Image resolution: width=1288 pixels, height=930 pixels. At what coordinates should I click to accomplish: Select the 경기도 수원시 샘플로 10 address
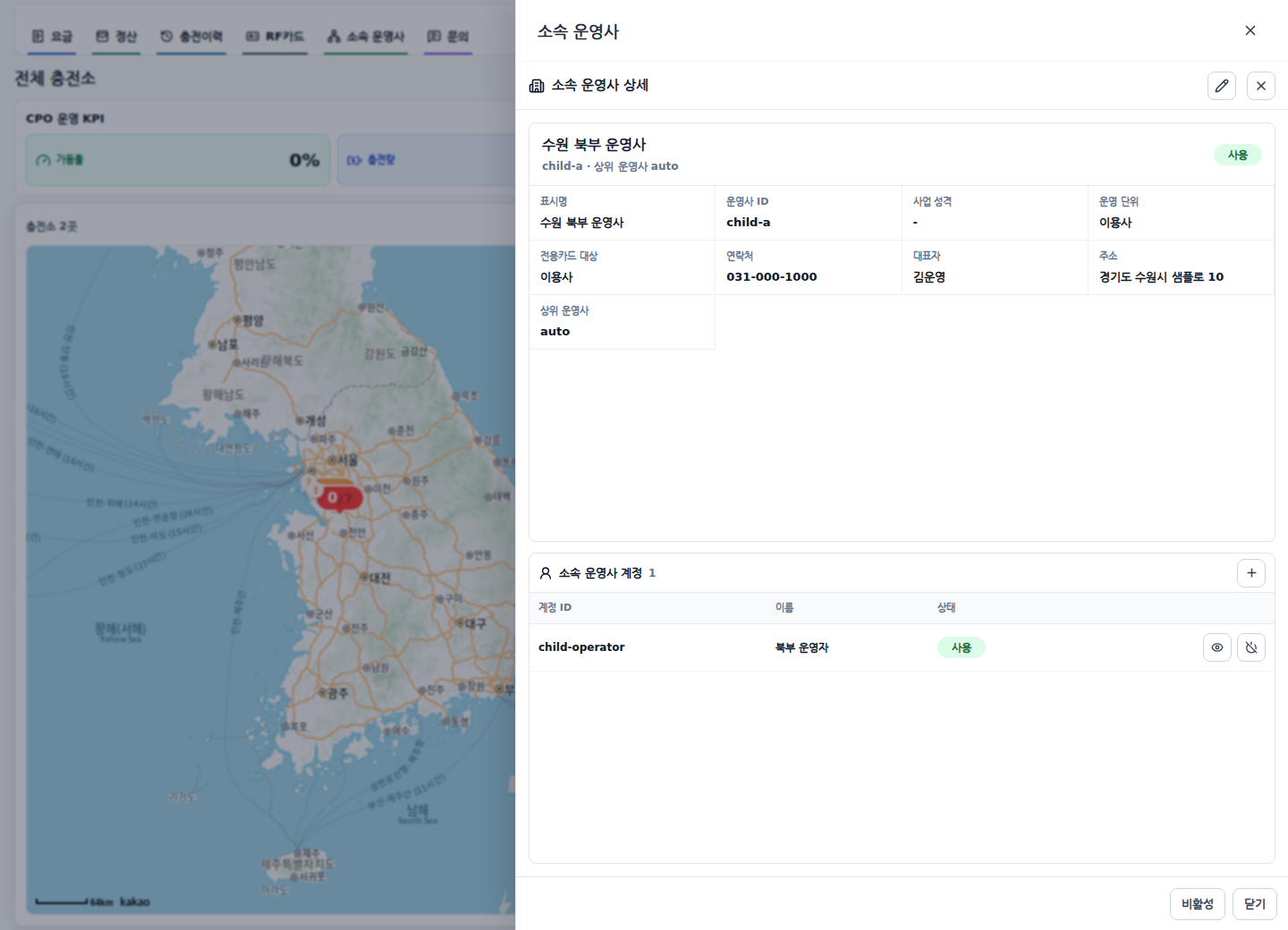click(x=1161, y=277)
